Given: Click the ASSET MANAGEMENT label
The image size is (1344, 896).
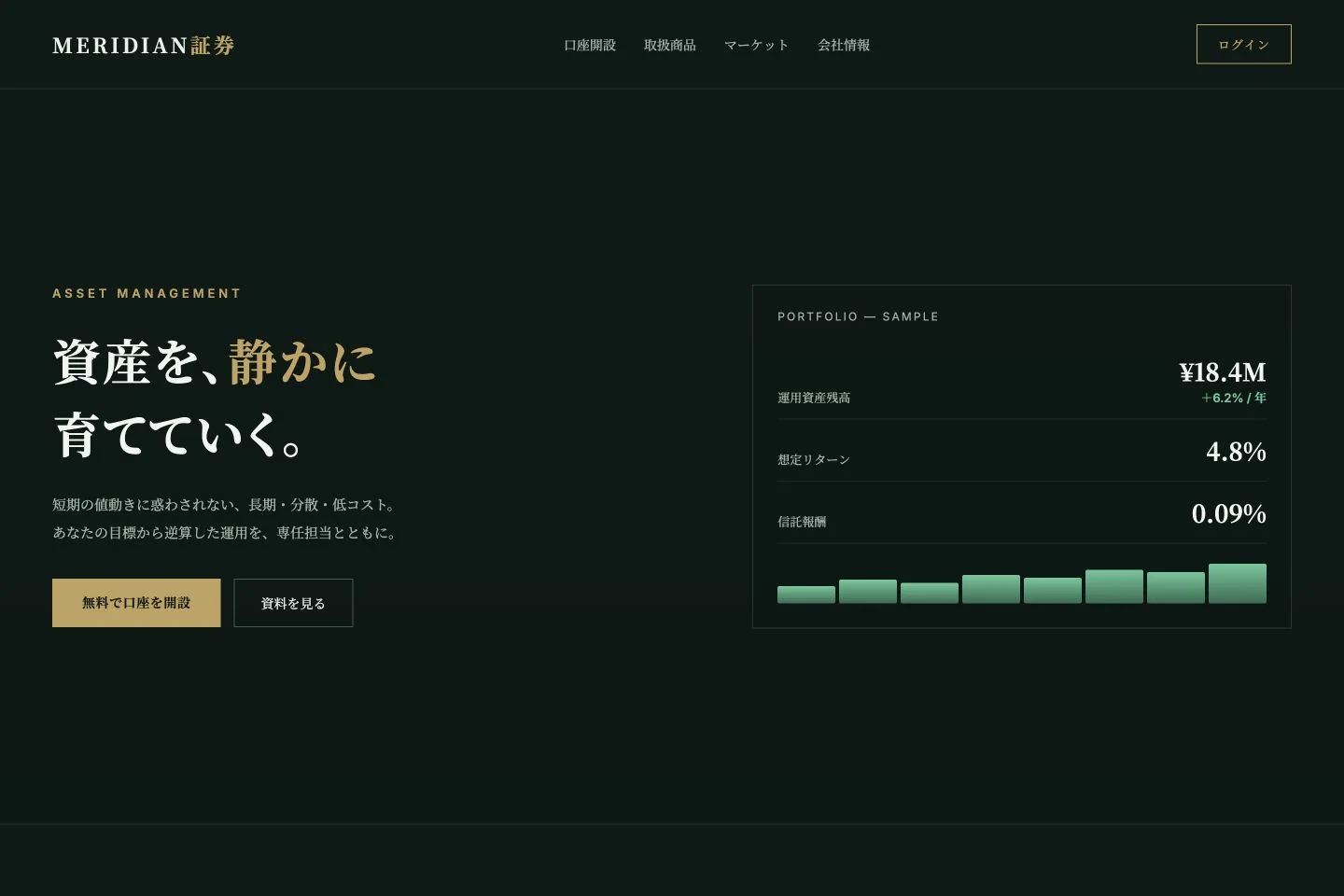Looking at the screenshot, I should 147,293.
